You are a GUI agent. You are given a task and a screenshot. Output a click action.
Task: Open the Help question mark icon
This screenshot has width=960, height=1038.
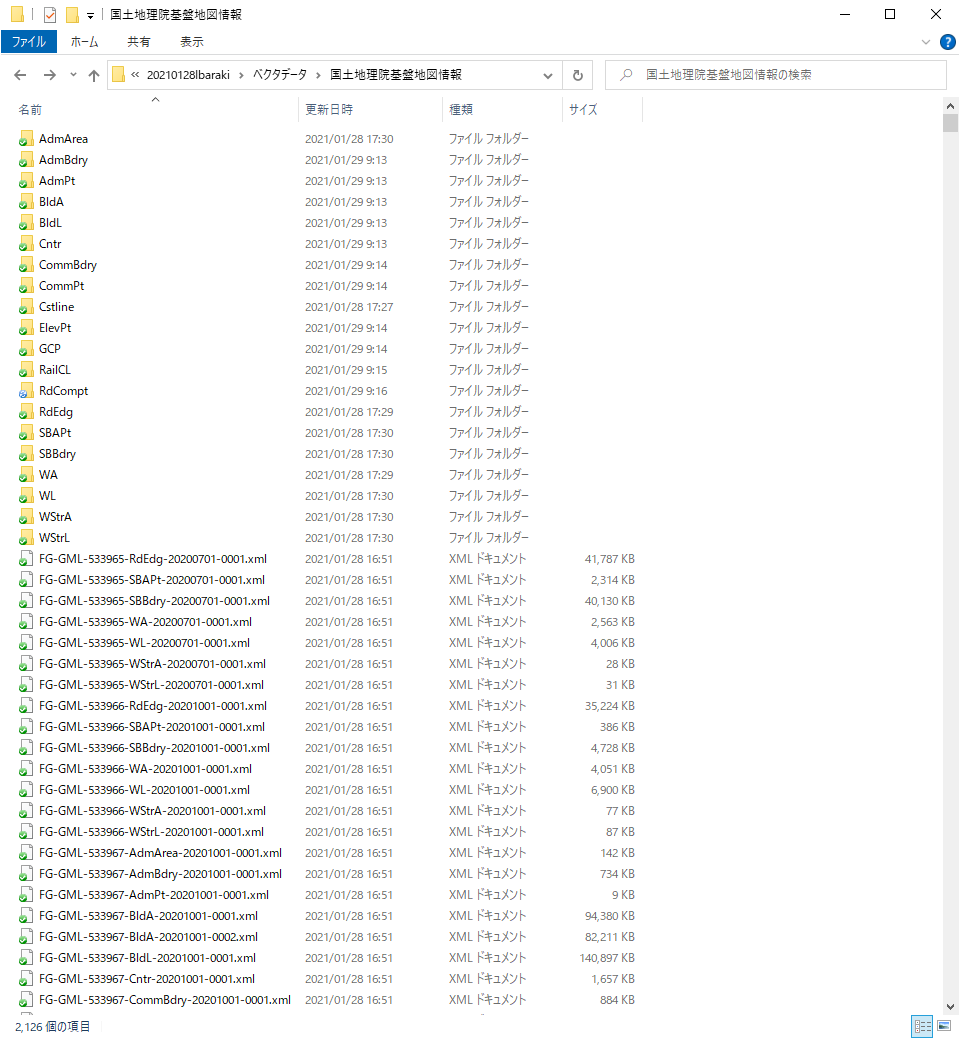click(947, 42)
